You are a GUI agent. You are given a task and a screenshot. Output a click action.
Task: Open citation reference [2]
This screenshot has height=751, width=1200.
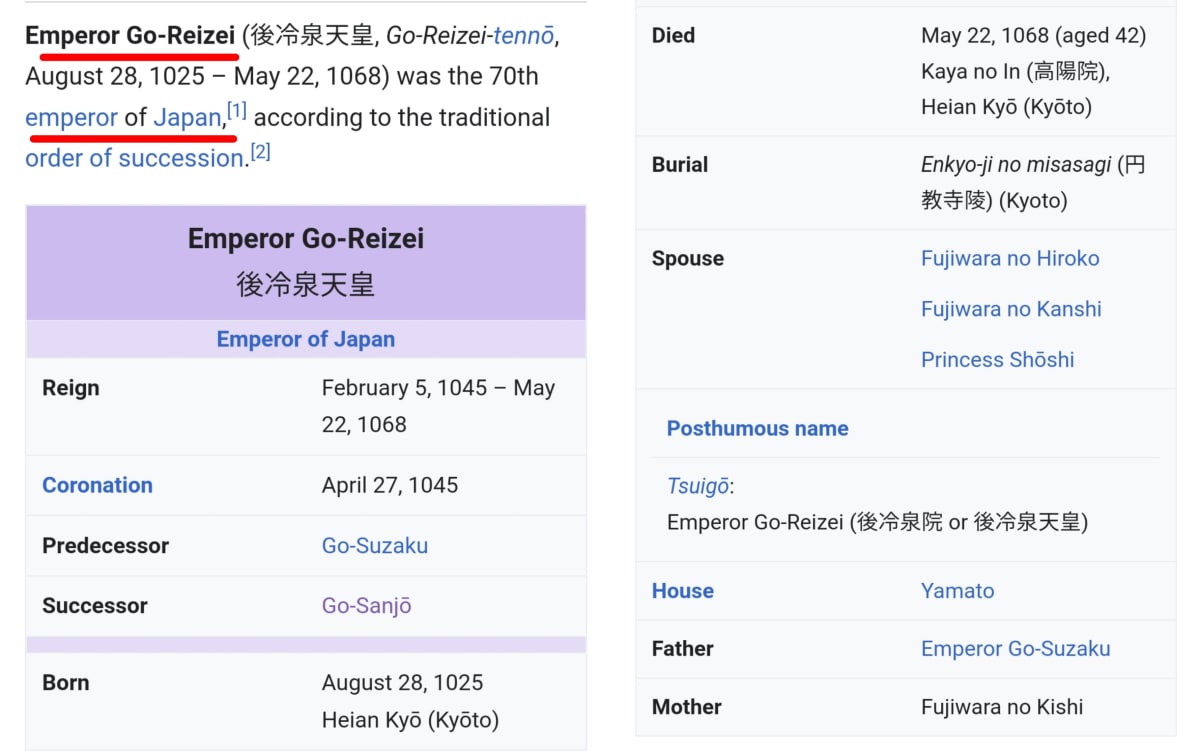[261, 152]
